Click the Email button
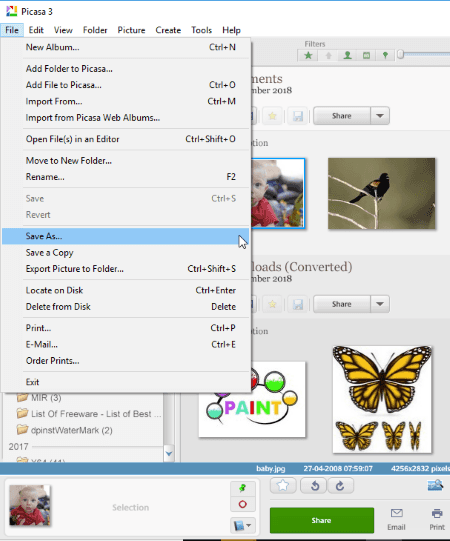This screenshot has width=450, height=541. pyautogui.click(x=396, y=520)
